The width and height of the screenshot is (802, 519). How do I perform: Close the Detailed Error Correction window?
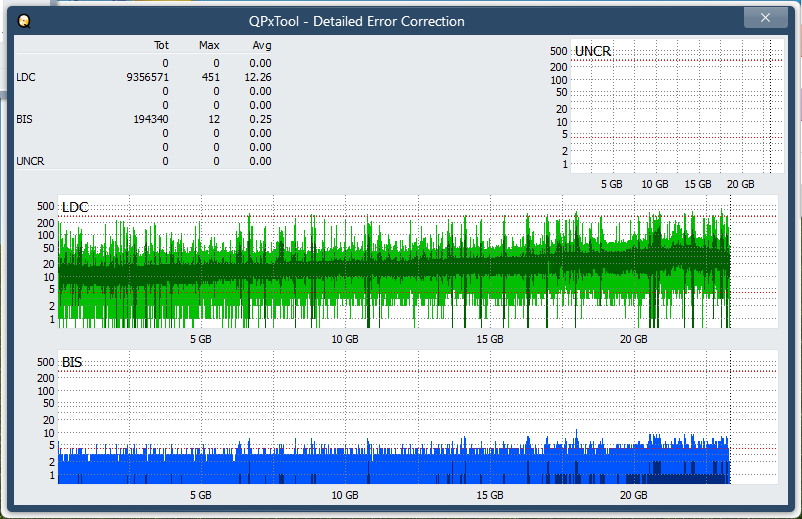tap(766, 18)
